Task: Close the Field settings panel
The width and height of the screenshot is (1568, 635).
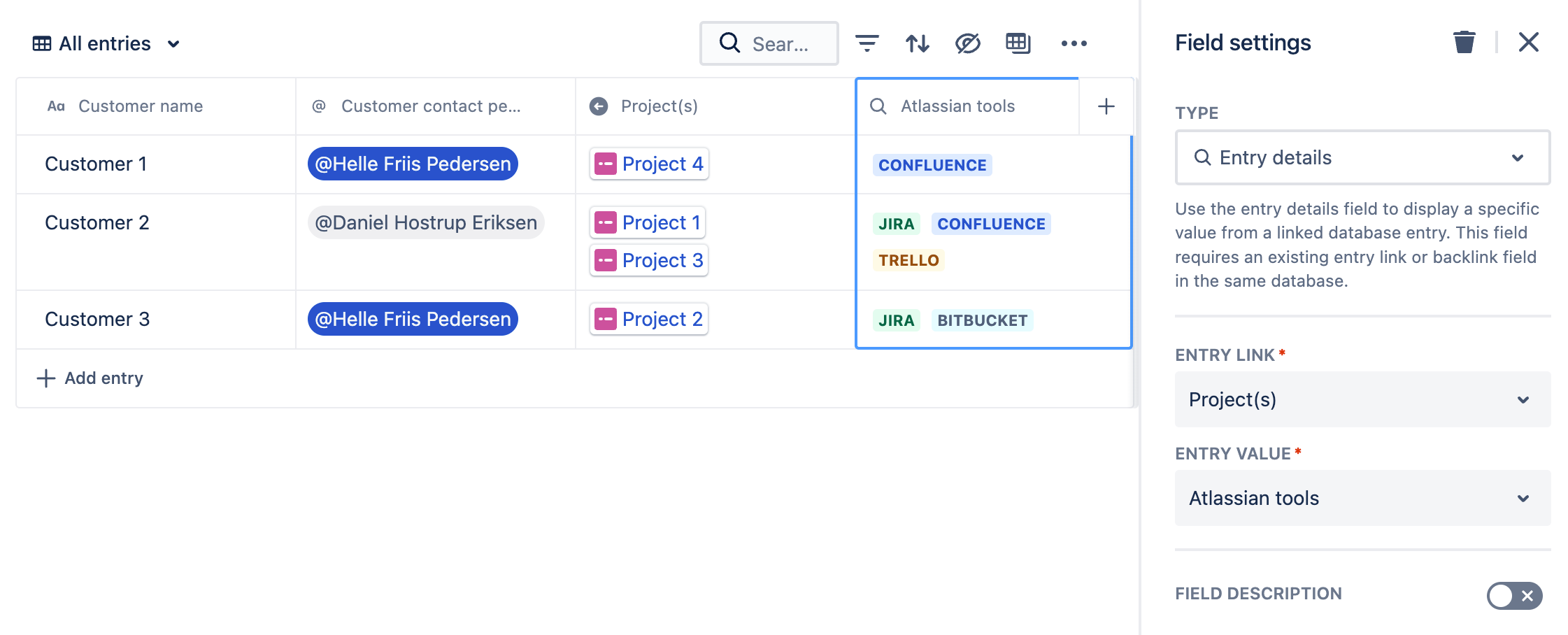Action: [1529, 42]
